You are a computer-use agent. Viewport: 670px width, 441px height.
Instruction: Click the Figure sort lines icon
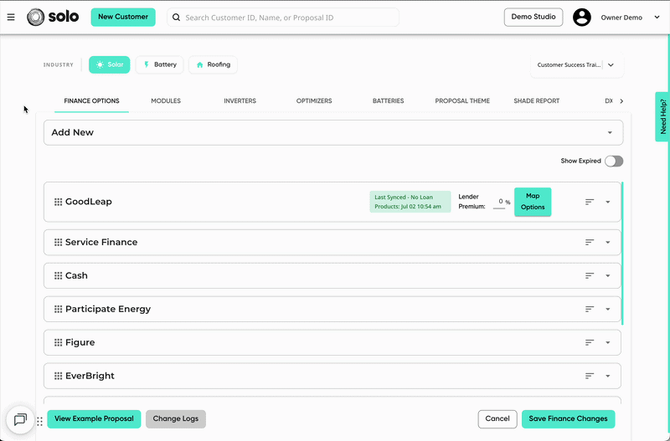click(x=590, y=342)
